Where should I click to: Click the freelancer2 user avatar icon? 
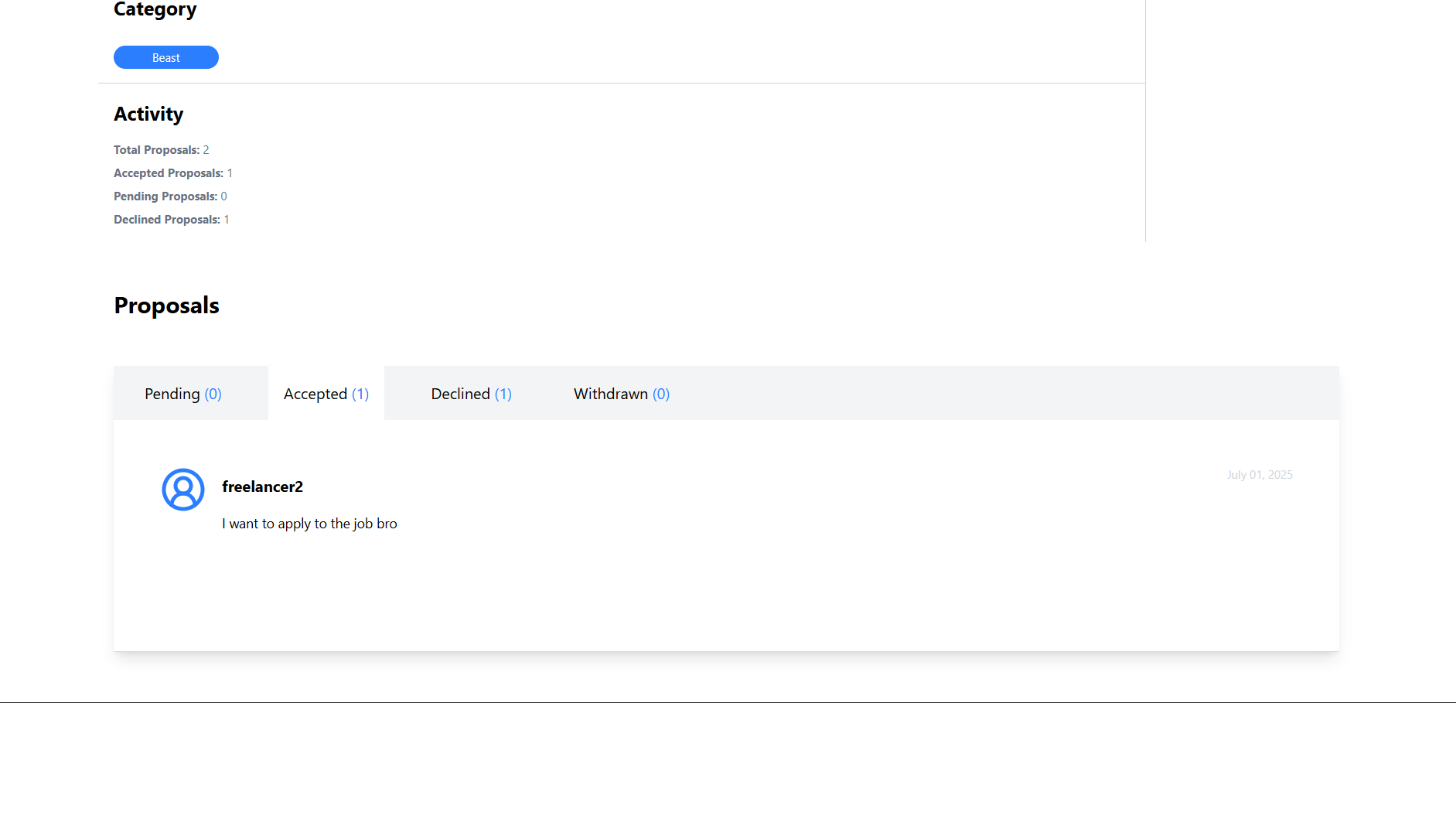183,490
